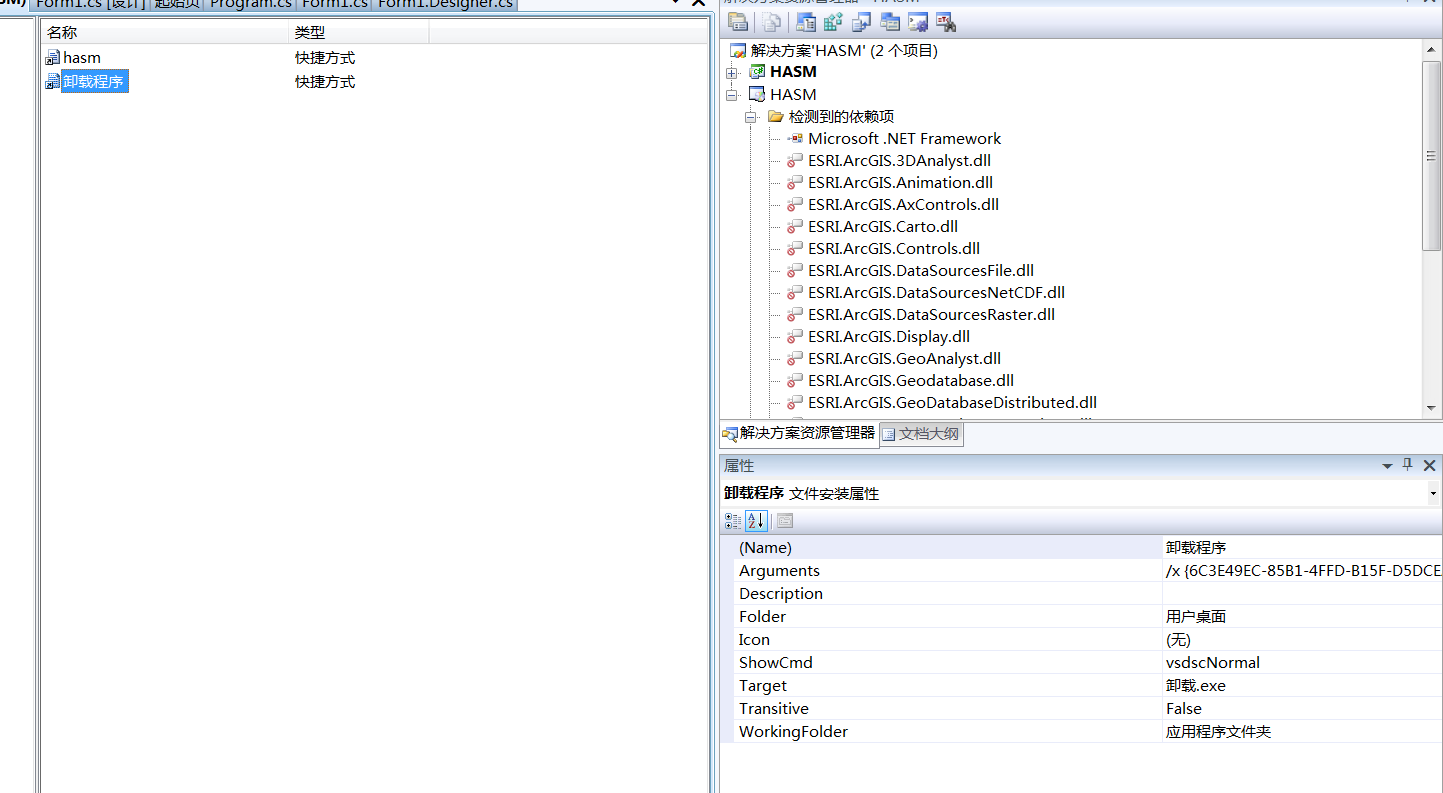
Task: Click the Alphabetical sort icon in Properties
Action: (x=756, y=521)
